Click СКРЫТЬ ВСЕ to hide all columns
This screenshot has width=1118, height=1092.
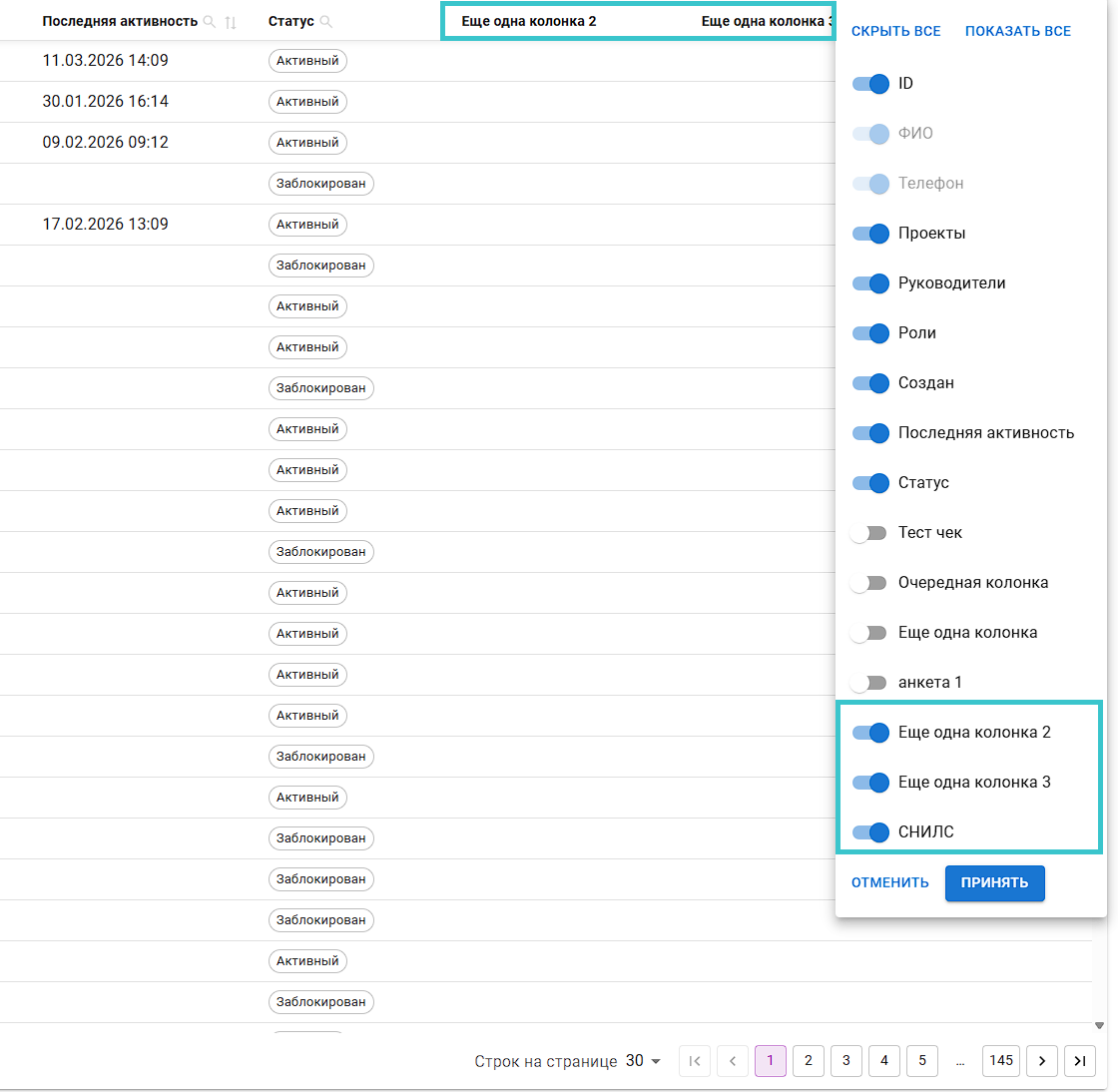click(x=895, y=31)
